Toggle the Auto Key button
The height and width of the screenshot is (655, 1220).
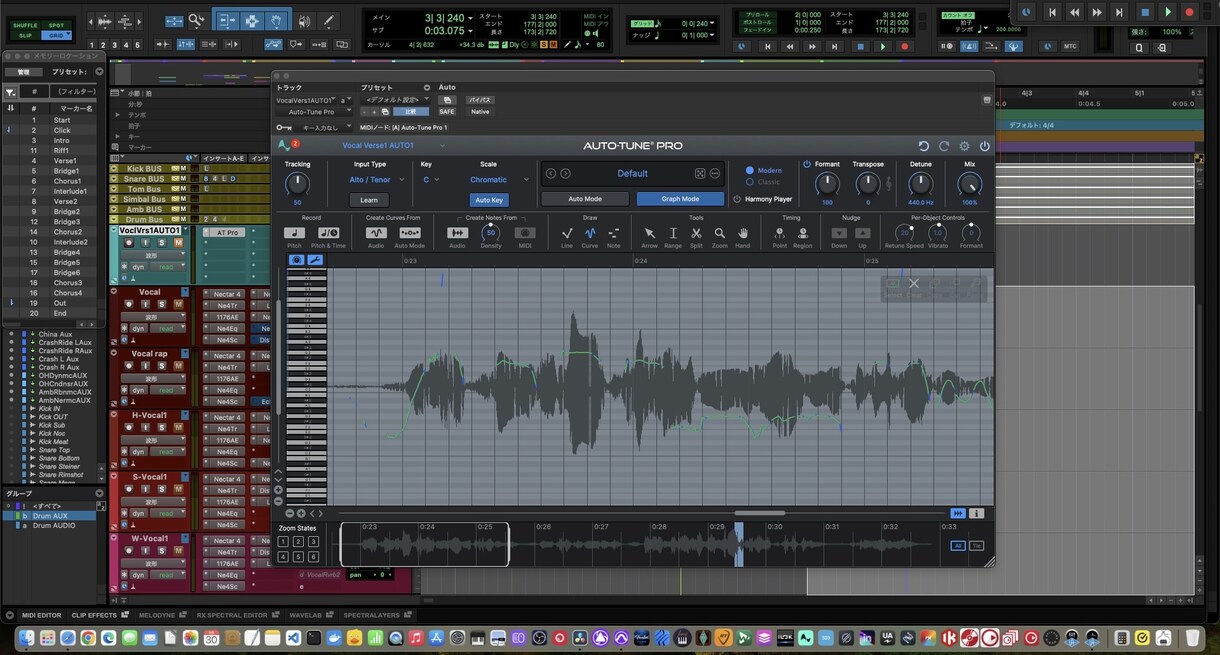coord(489,200)
